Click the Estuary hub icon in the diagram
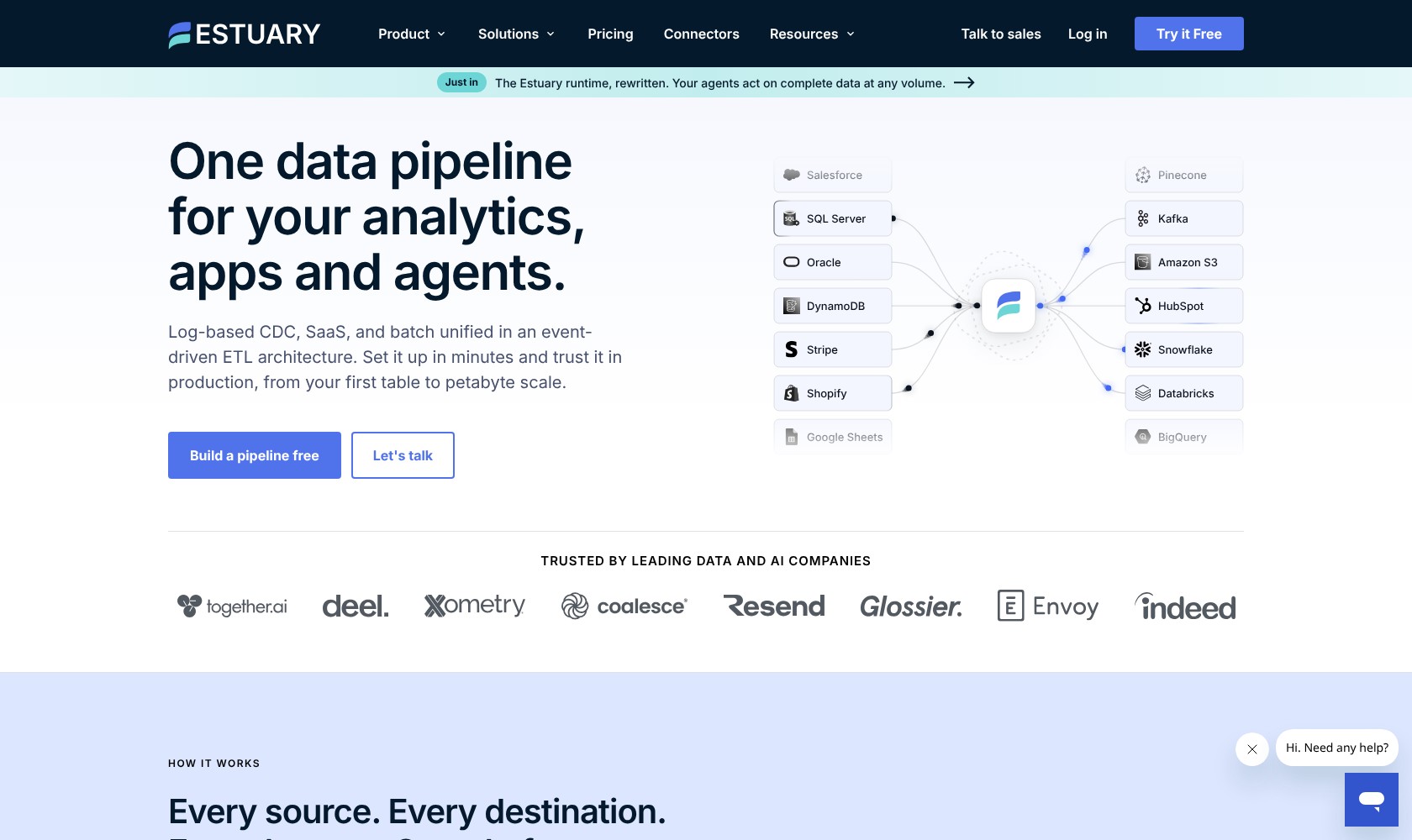Viewport: 1412px width, 840px height. coord(1009,306)
